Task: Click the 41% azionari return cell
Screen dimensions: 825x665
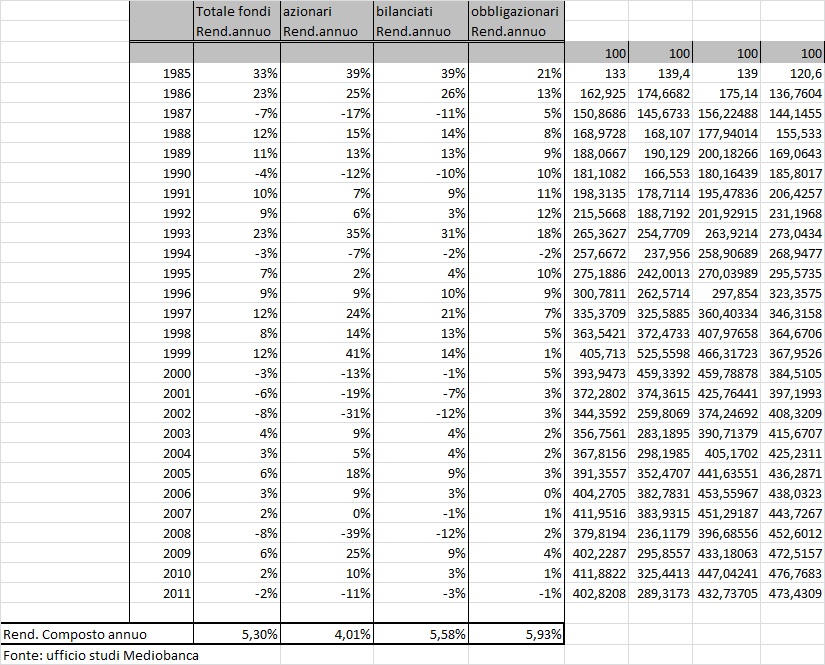Action: tap(326, 381)
